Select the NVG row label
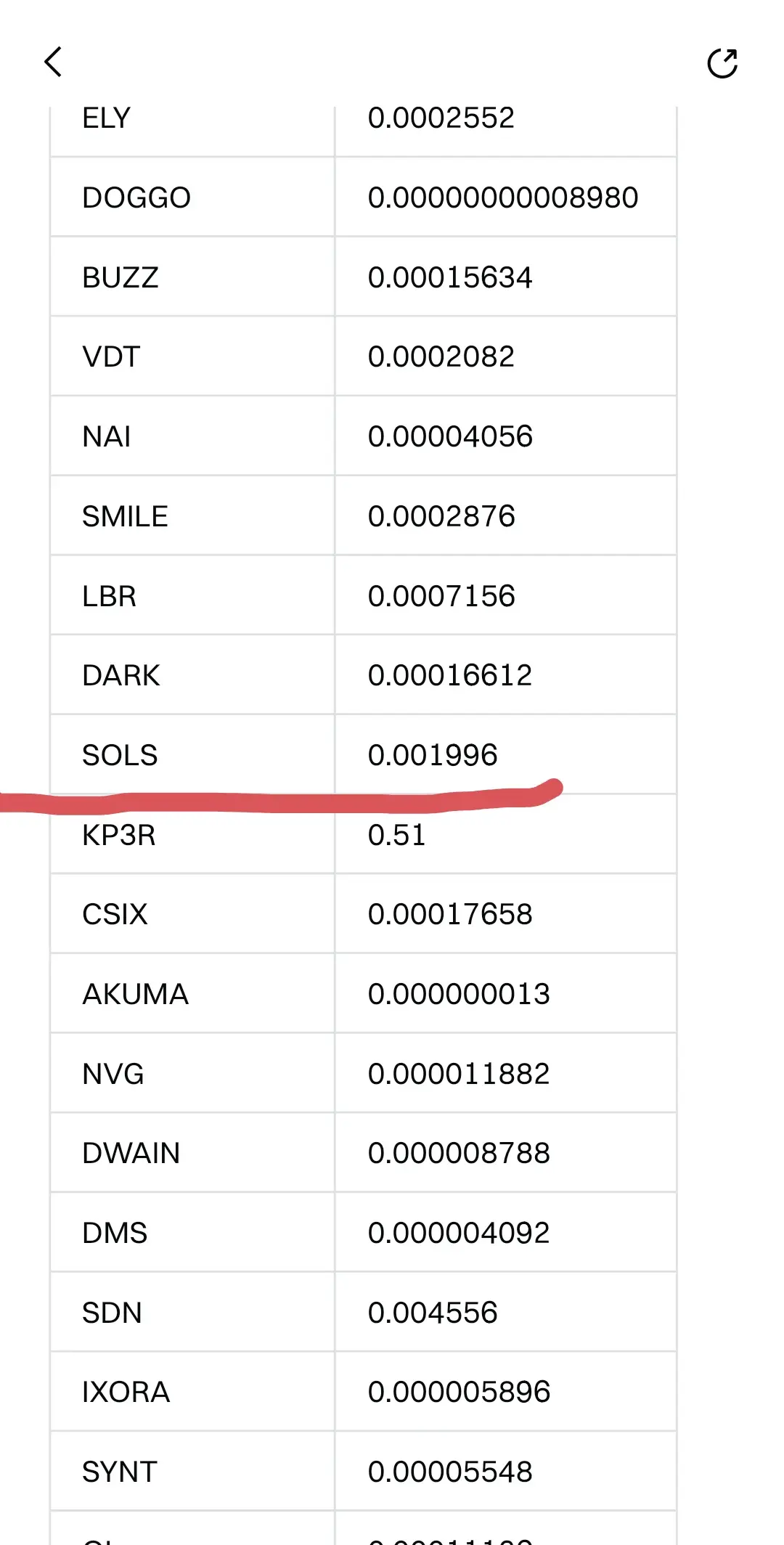Viewport: 784px width, 1545px height. coord(113,1074)
